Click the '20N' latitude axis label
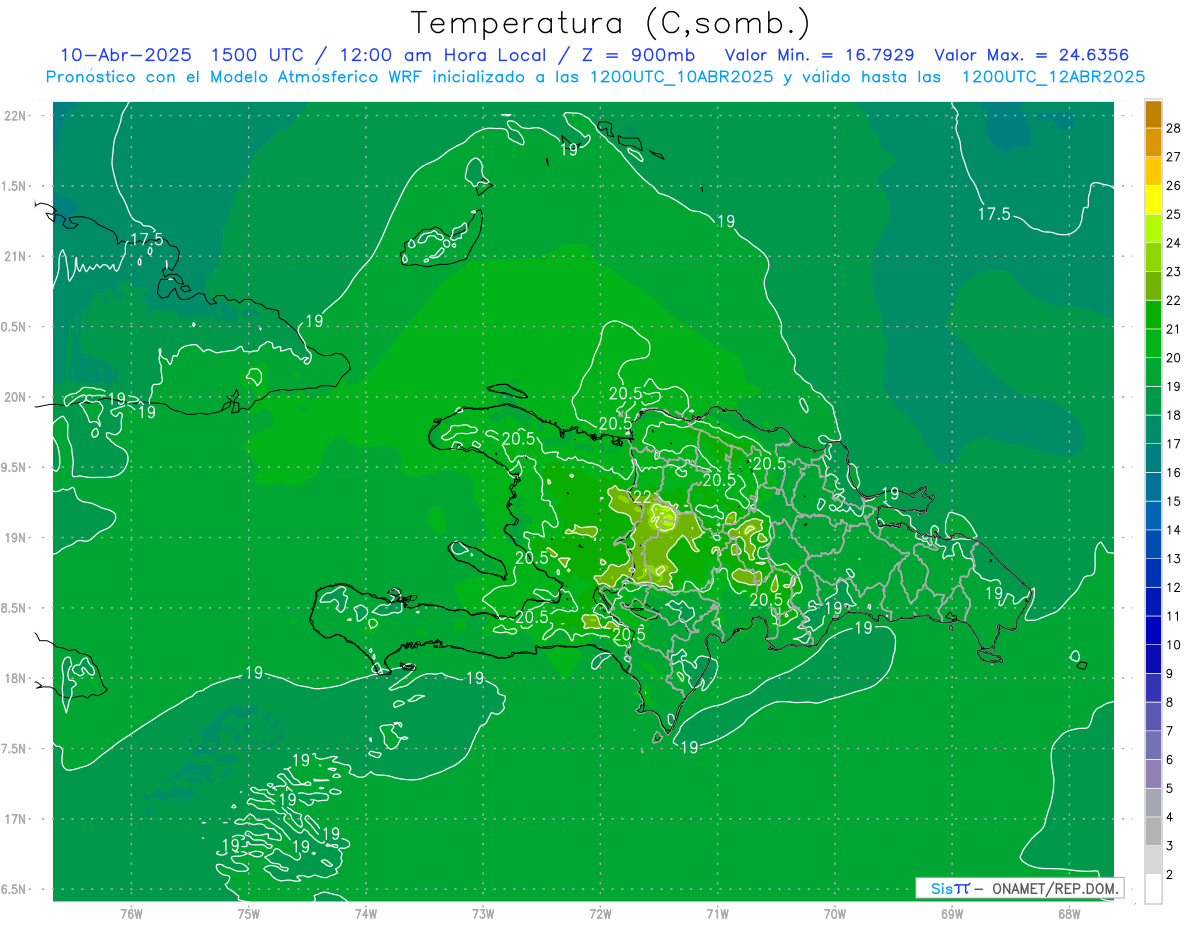 (x=15, y=397)
